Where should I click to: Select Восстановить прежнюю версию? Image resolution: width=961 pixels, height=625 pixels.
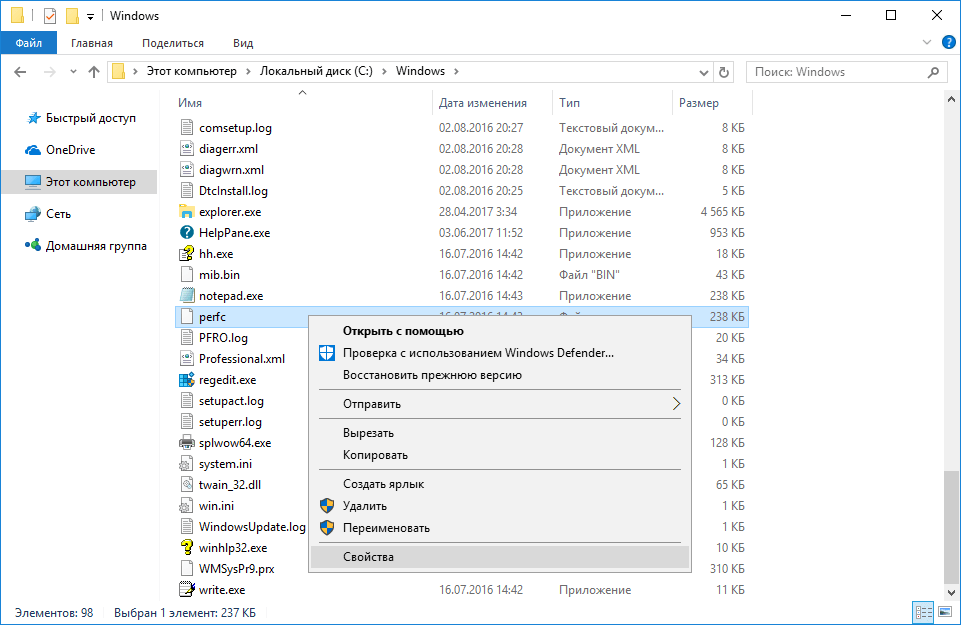tap(499, 375)
